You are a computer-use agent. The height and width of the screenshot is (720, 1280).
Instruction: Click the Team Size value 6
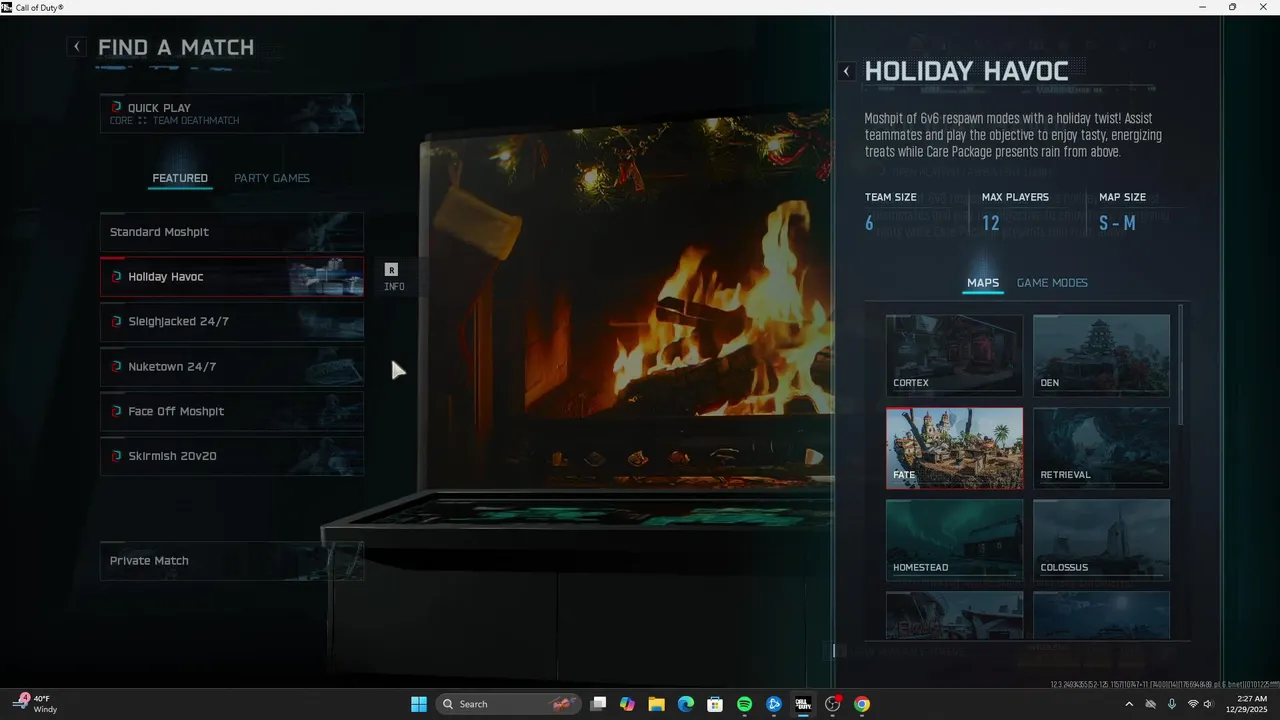[x=869, y=223]
